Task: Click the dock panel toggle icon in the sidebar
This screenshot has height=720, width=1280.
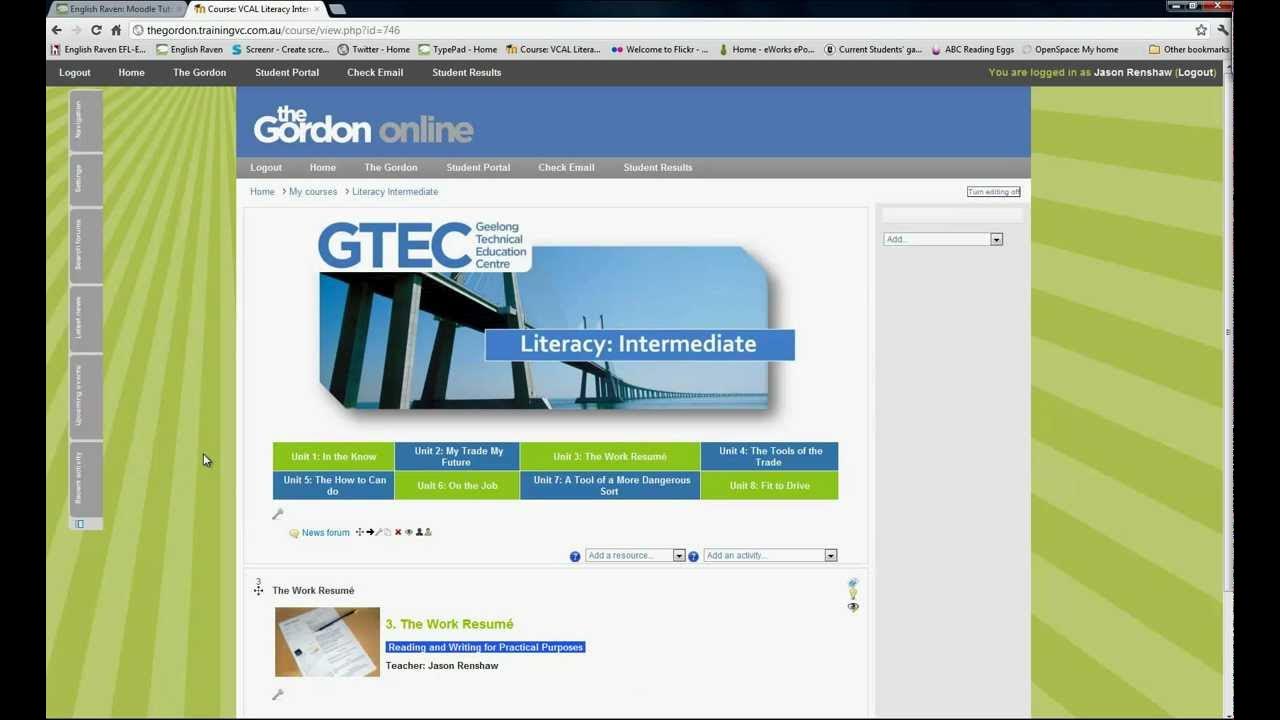Action: [80, 524]
